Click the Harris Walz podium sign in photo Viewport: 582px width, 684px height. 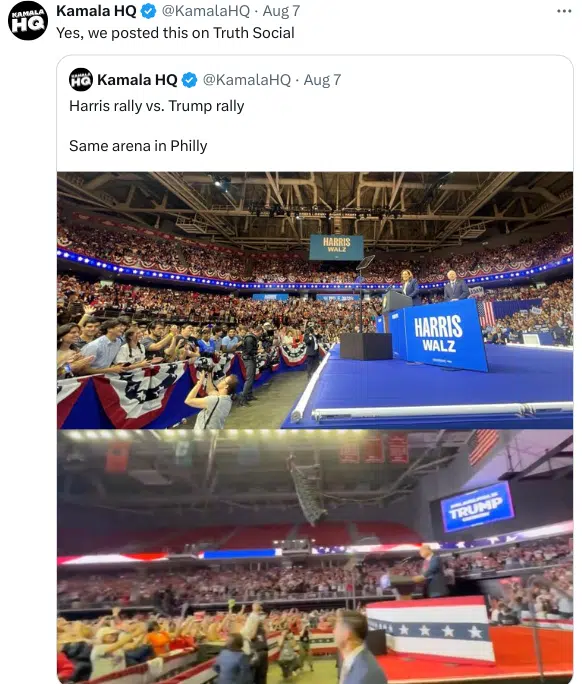coord(442,335)
